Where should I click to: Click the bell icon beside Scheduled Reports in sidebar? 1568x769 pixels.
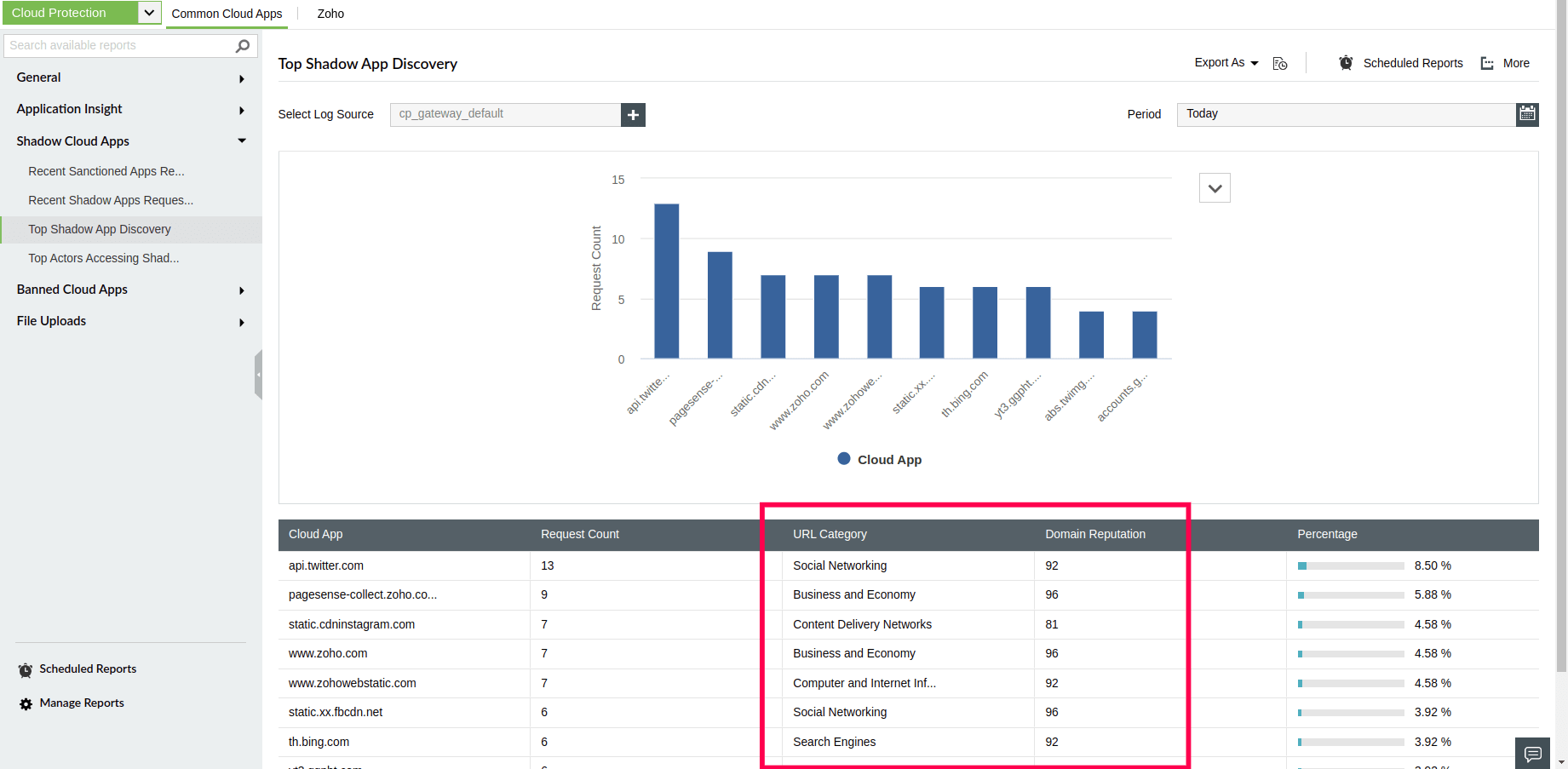pos(25,669)
